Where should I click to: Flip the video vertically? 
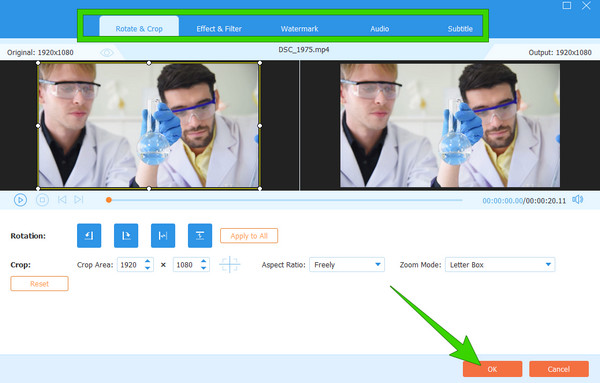coord(200,236)
